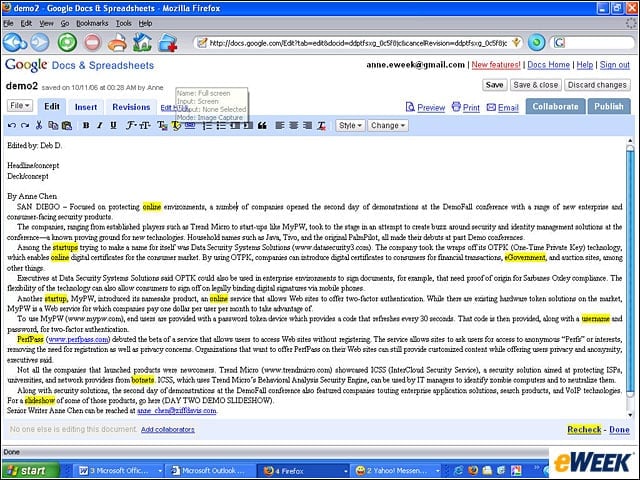The height and width of the screenshot is (480, 640).
Task: Click the remove formatting icon
Action: click(x=322, y=126)
